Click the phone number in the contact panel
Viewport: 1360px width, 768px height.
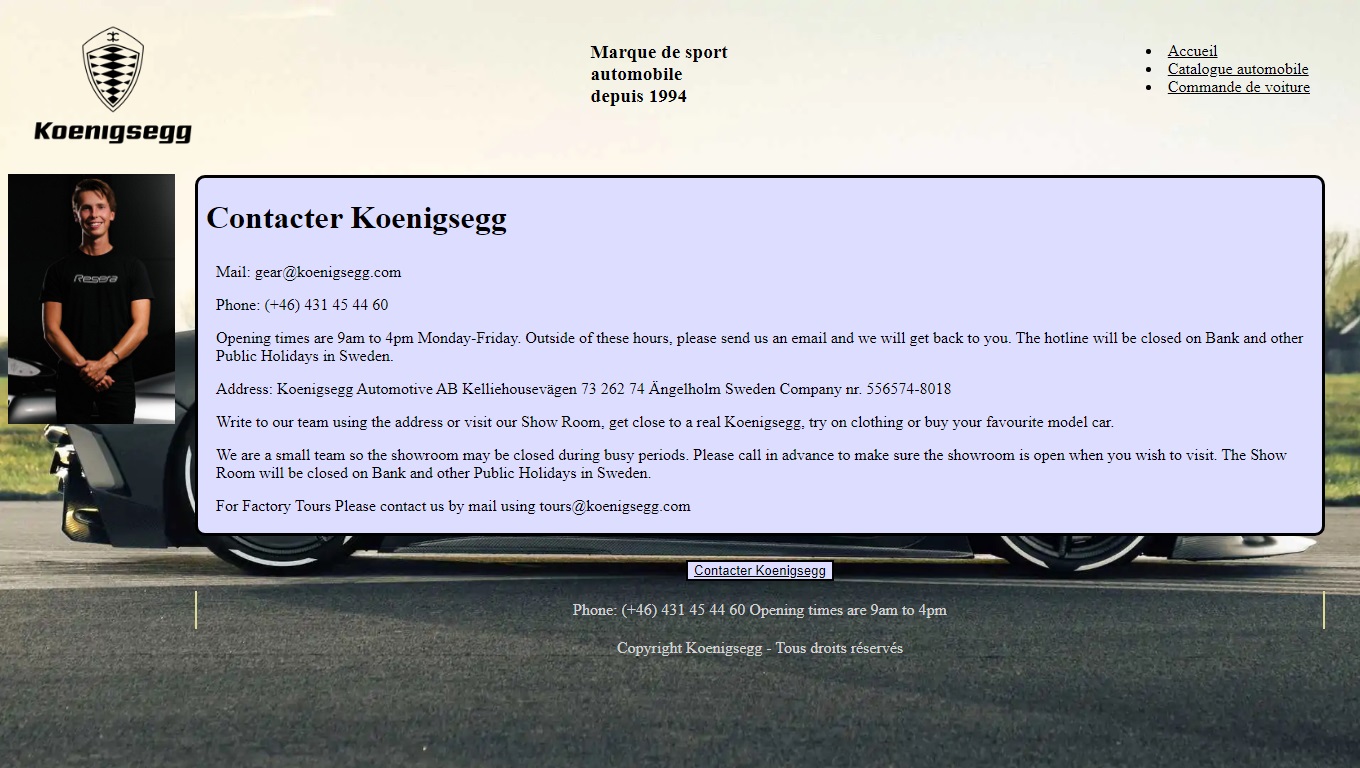[326, 305]
